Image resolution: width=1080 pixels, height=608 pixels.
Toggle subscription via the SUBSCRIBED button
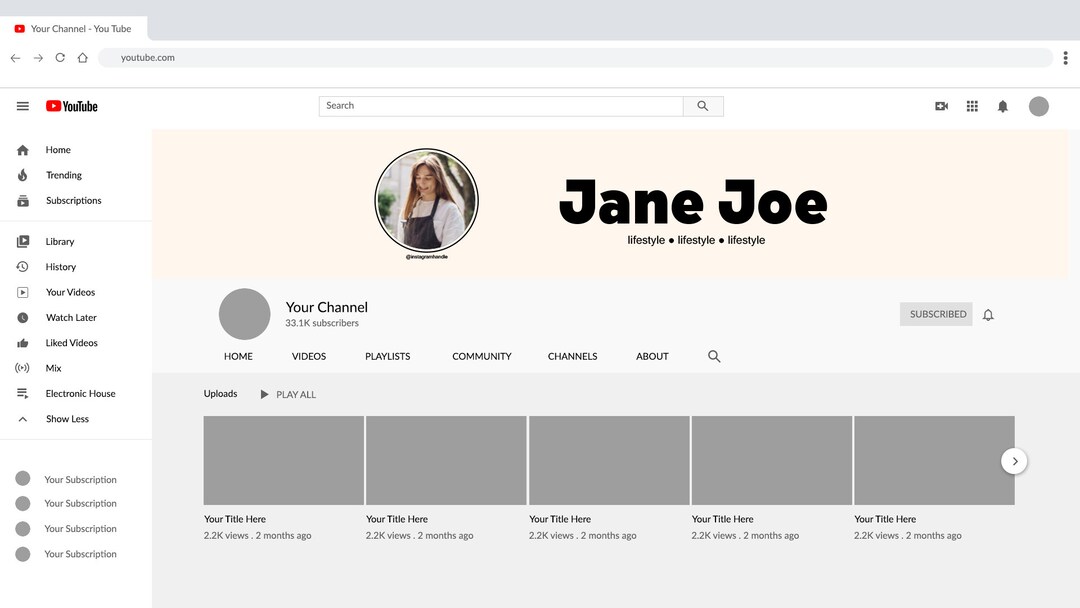pos(936,313)
